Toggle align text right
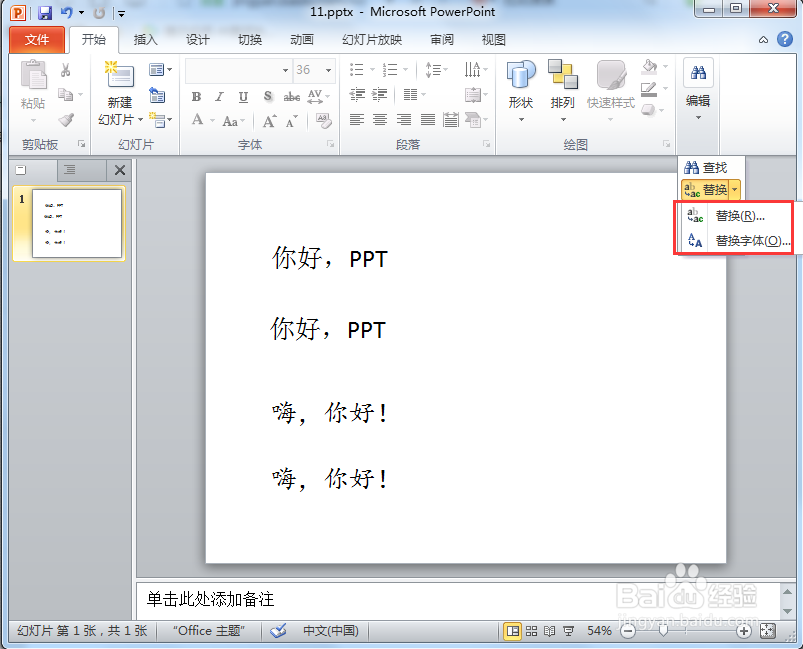 pos(404,120)
